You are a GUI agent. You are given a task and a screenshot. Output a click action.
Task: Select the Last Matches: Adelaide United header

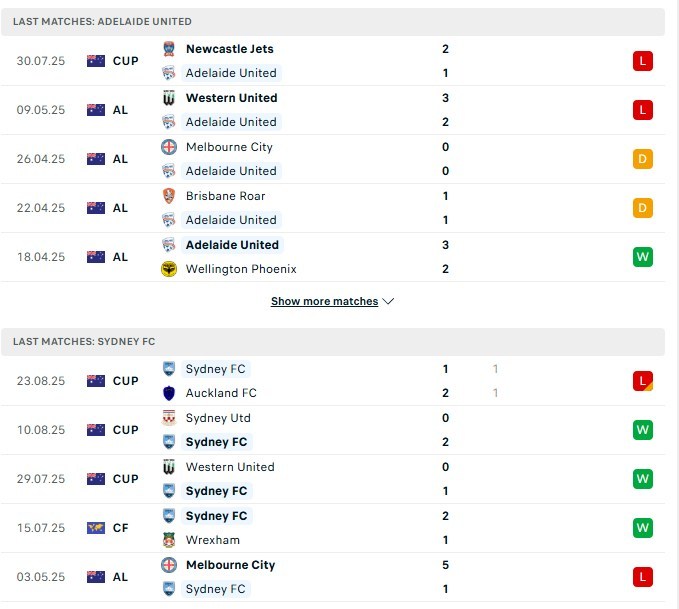click(102, 22)
